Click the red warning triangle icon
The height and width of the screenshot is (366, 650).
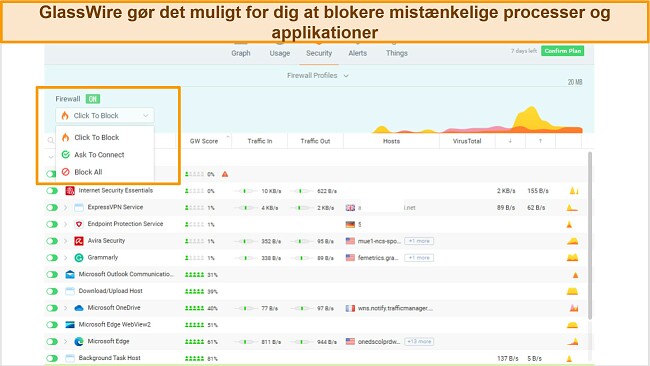pyautogui.click(x=225, y=174)
